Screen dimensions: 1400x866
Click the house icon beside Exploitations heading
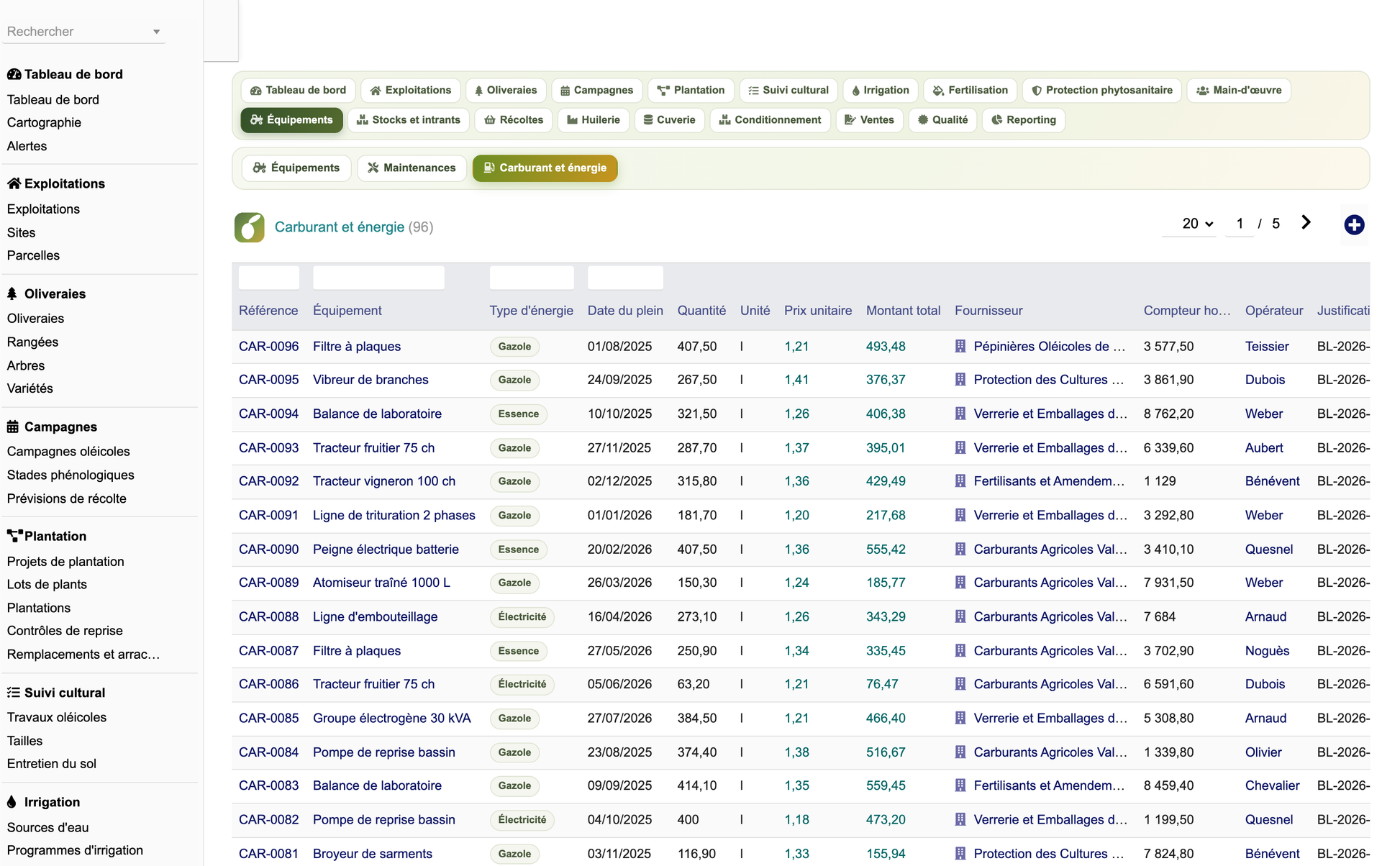point(14,183)
